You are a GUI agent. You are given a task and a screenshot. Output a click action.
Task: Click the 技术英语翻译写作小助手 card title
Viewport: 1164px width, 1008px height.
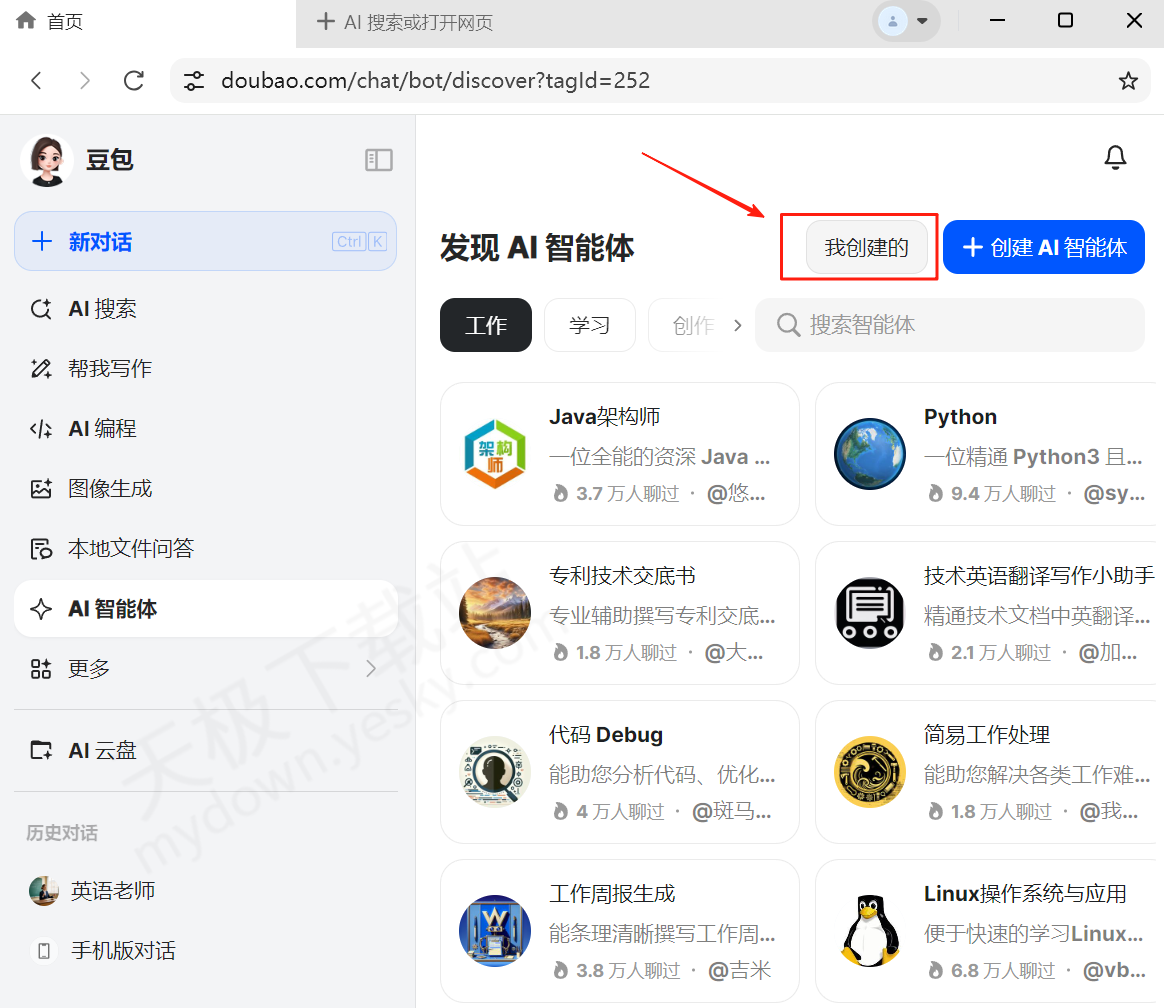pyautogui.click(x=1039, y=575)
